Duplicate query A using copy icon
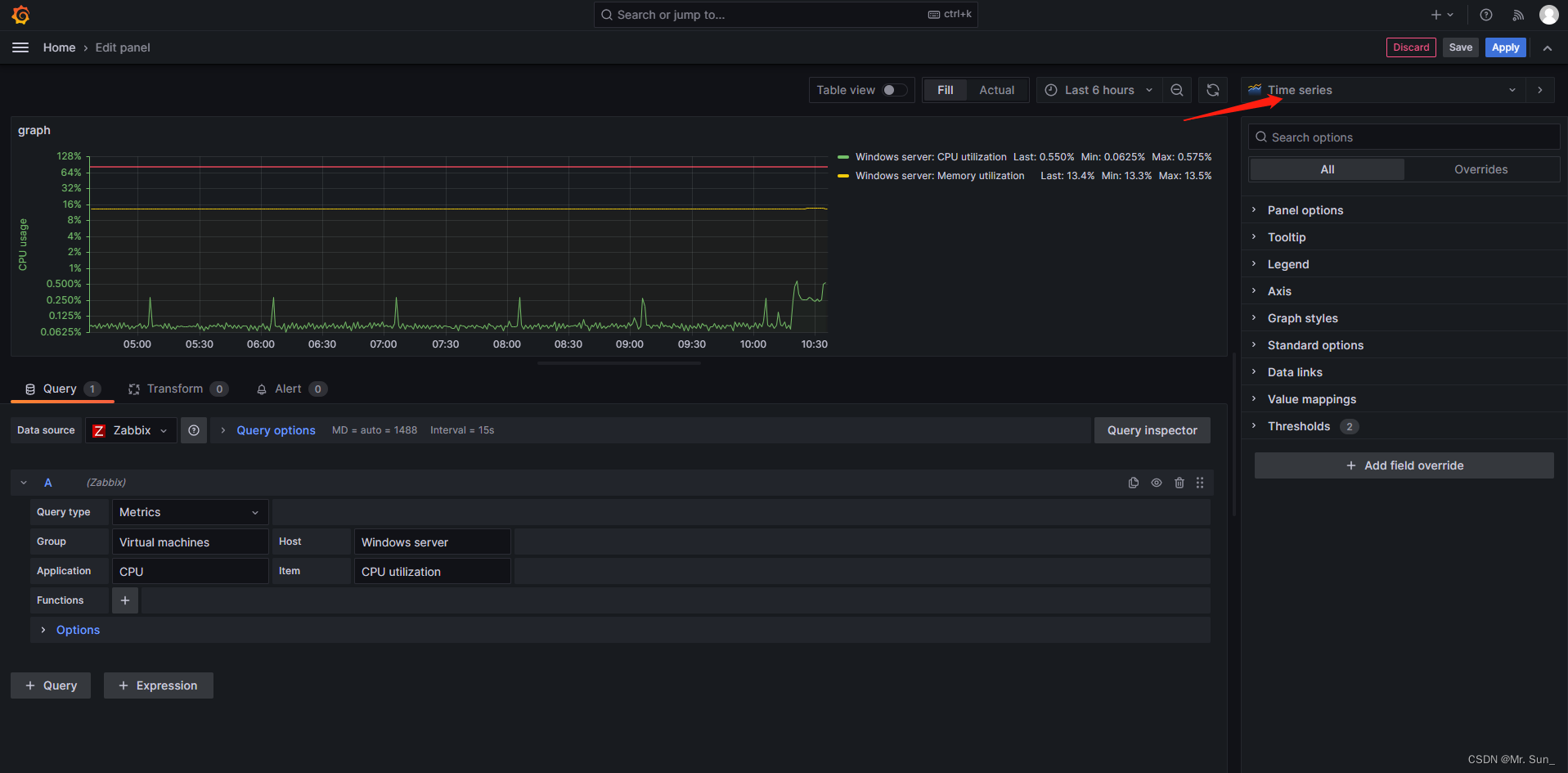Image resolution: width=1568 pixels, height=773 pixels. click(x=1133, y=483)
